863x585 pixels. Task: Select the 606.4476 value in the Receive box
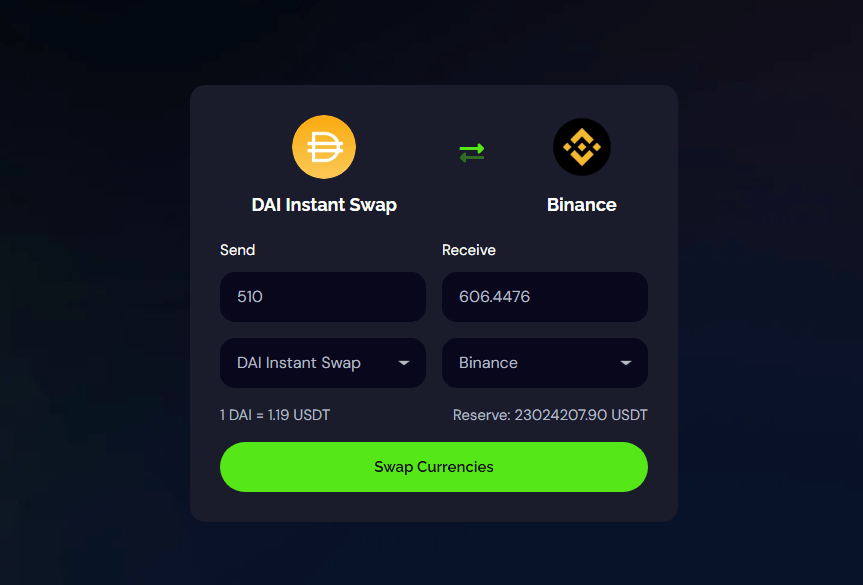(x=494, y=297)
